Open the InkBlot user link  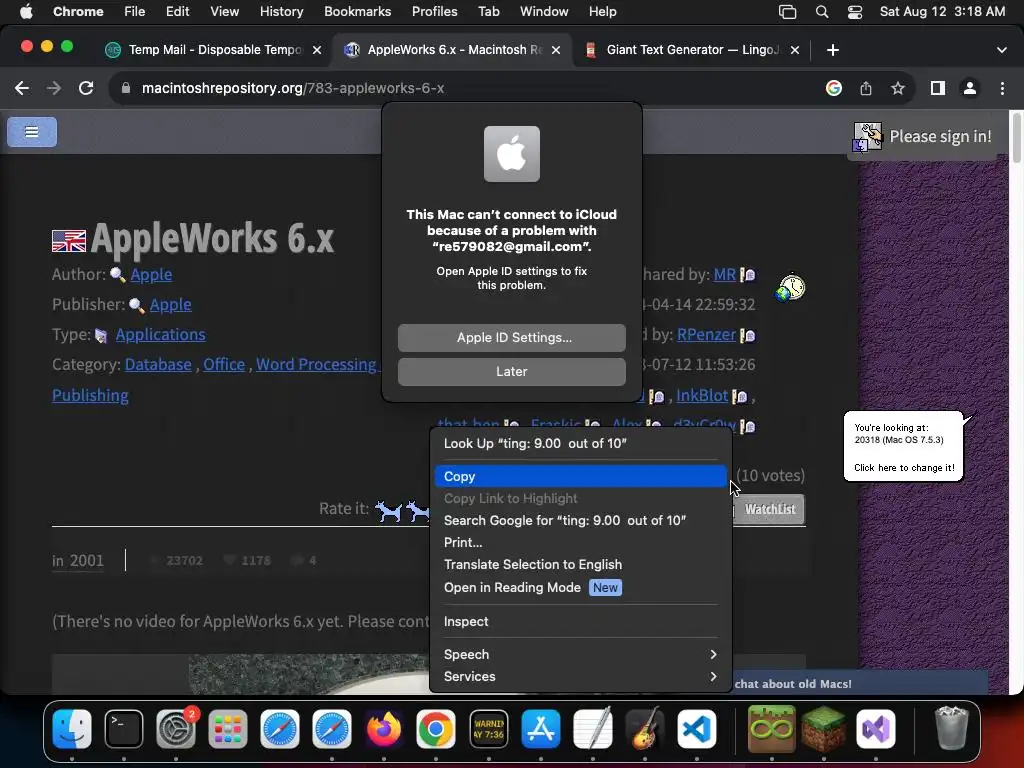tap(702, 396)
